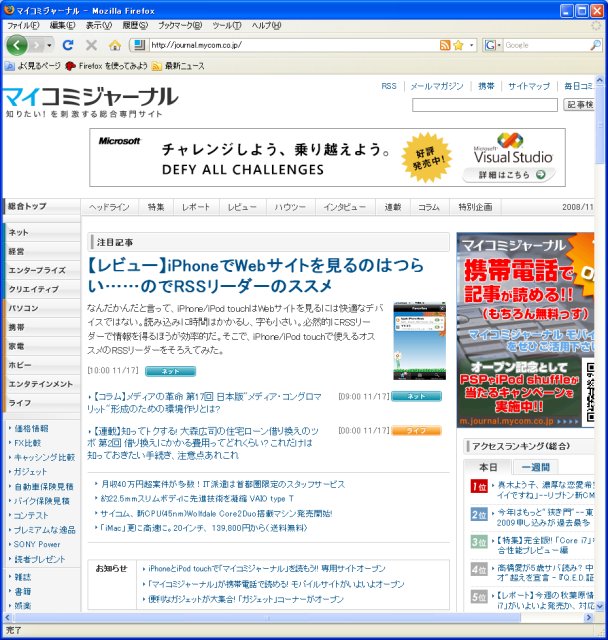608x640 pixels.
Task: Open the ヘルプ menu
Action: pyautogui.click(x=266, y=25)
